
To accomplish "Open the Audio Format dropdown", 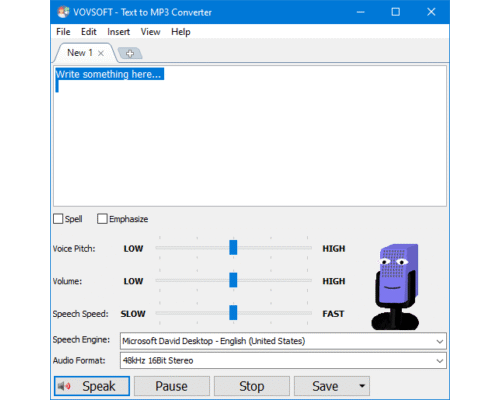I will coord(283,361).
